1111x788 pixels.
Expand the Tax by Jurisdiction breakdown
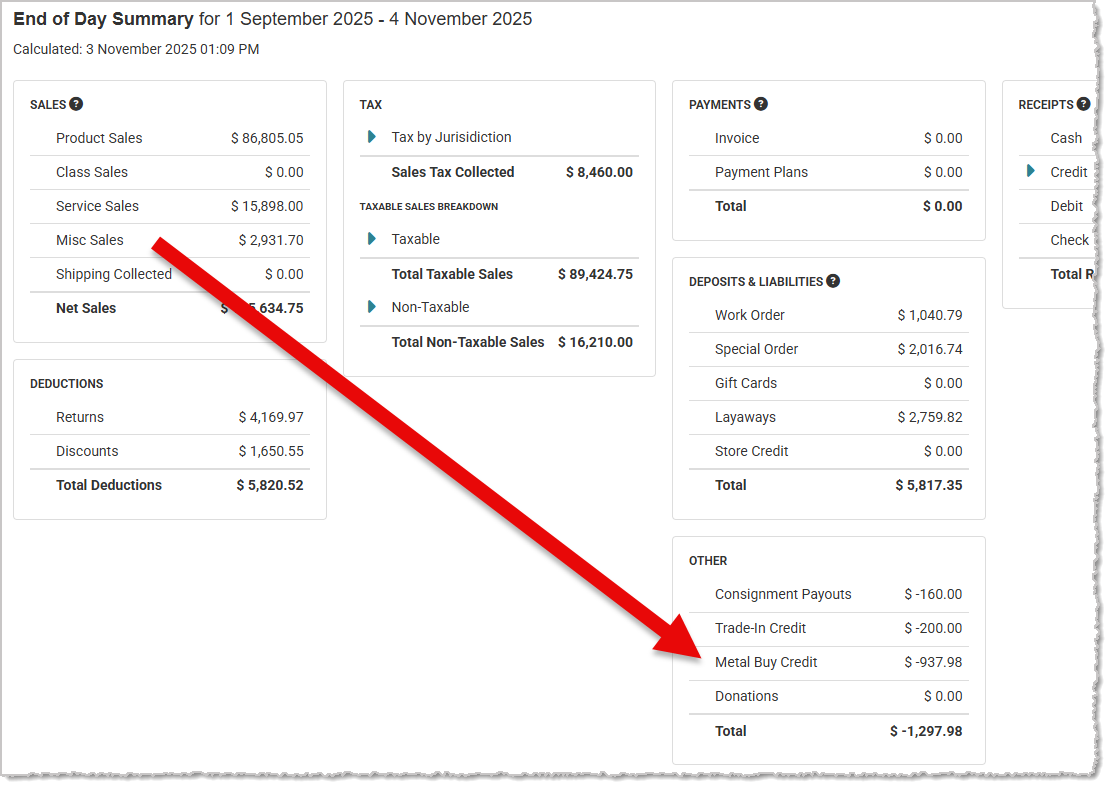(372, 137)
